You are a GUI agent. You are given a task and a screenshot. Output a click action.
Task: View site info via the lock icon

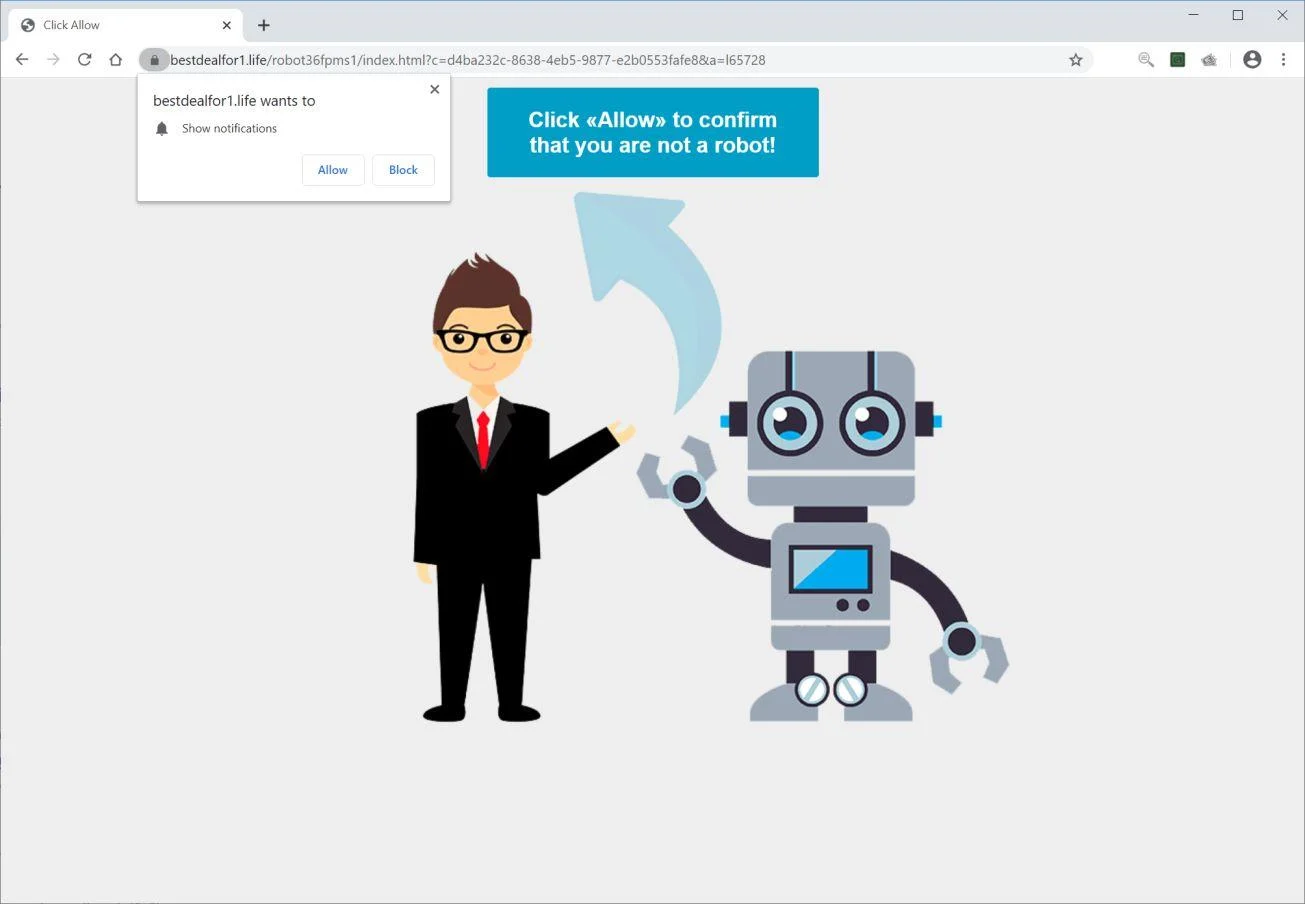coord(154,60)
